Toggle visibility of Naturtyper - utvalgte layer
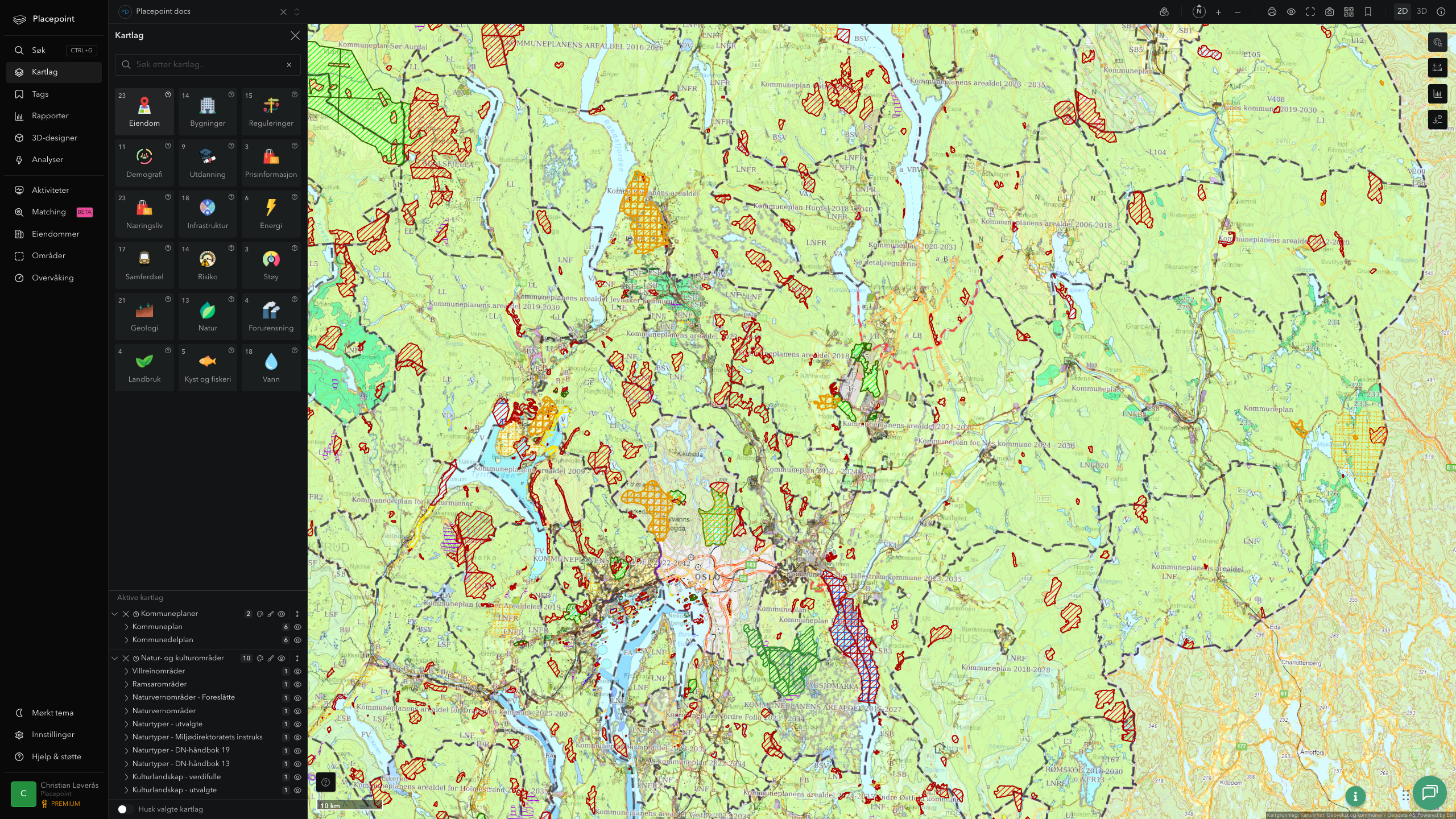This screenshot has width=1456, height=819. coord(297,725)
